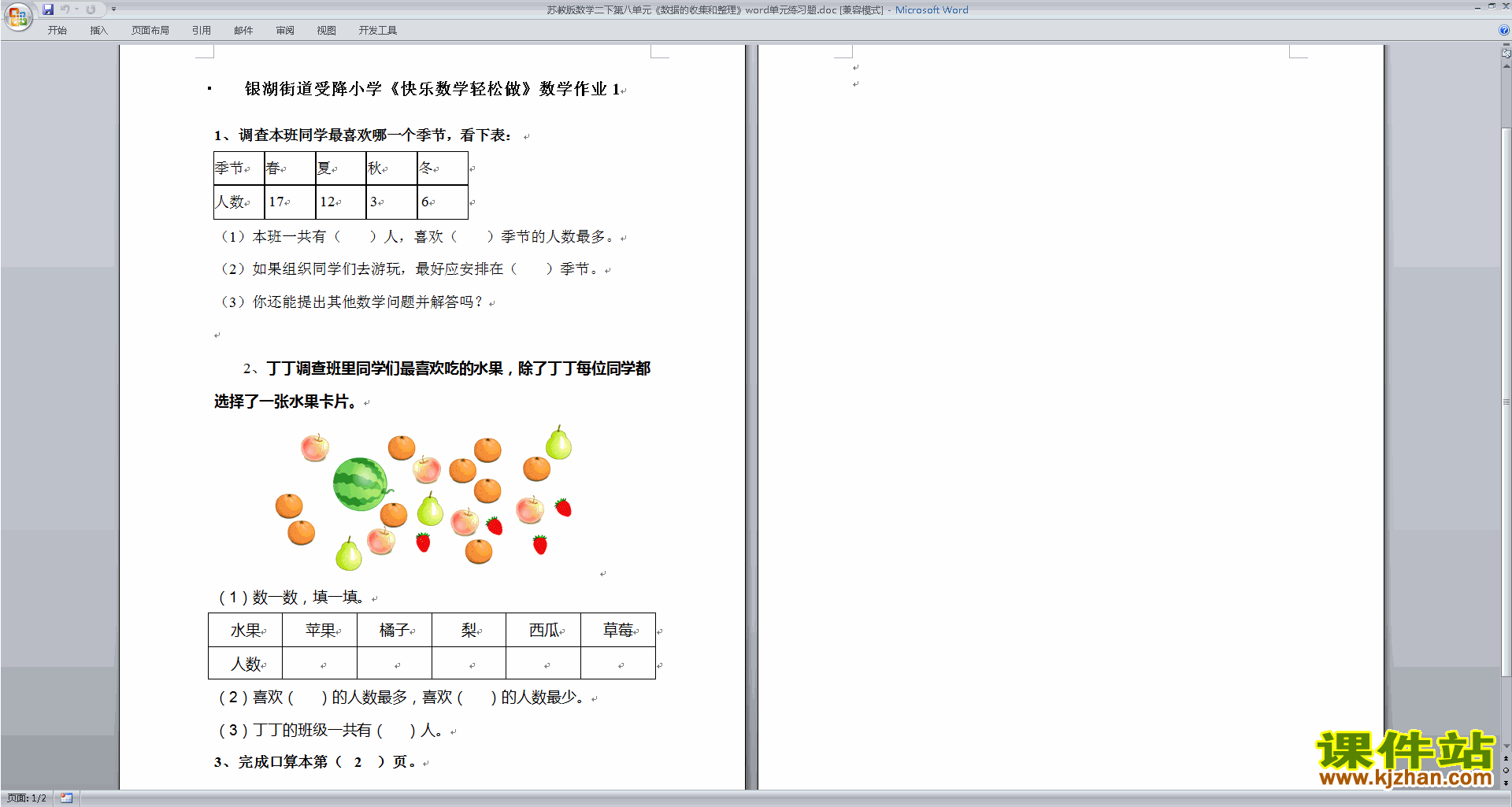This screenshot has height=807, width=1512.
Task: Click the cell containing 12
Action: 341,202
